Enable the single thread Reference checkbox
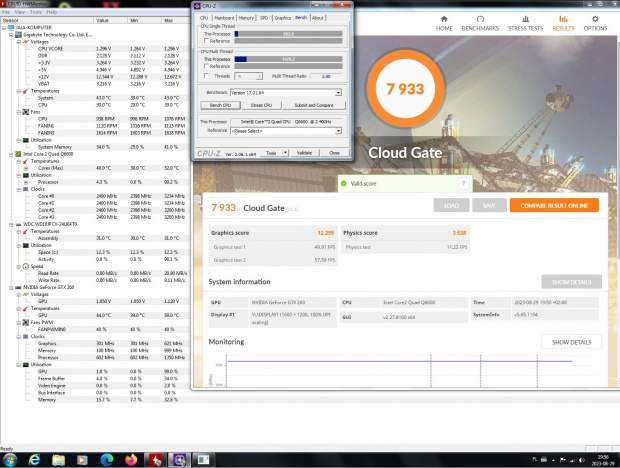620x468 pixels. [x=204, y=41]
